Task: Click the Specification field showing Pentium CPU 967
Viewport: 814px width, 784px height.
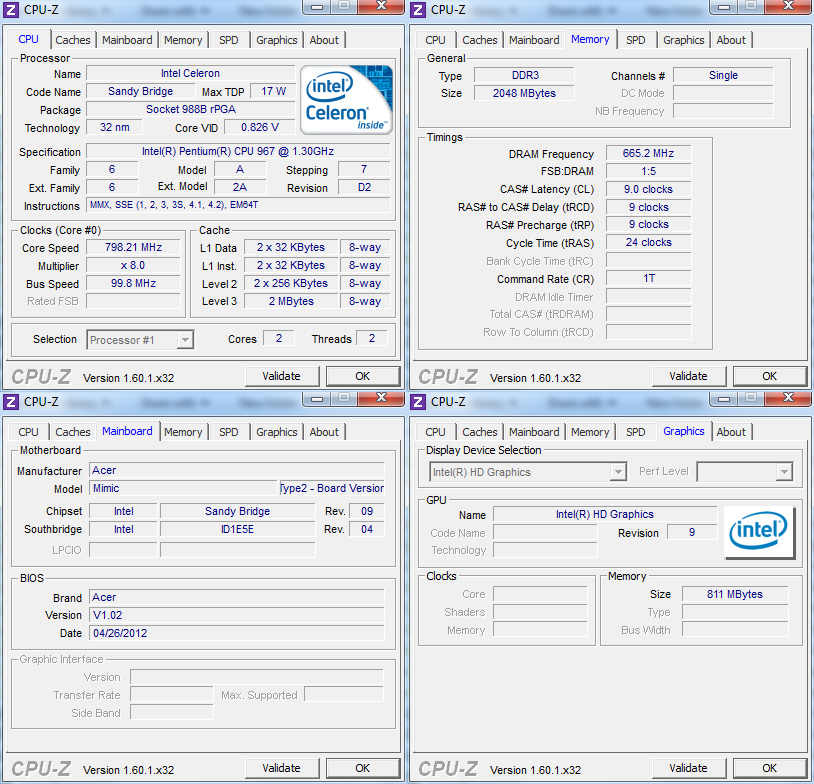Action: [x=238, y=152]
